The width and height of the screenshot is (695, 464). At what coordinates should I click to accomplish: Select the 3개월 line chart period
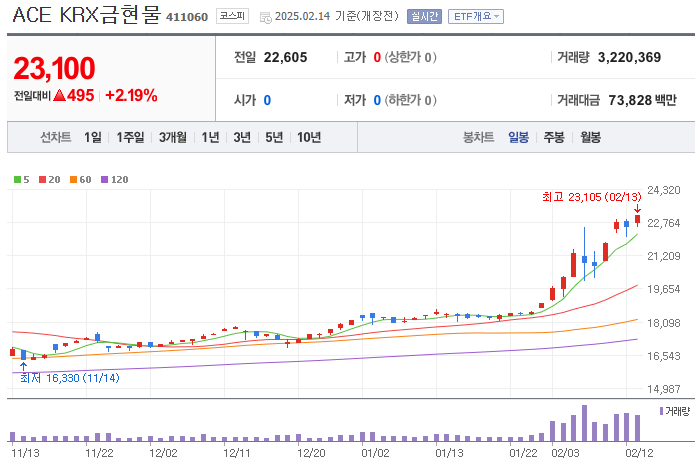pos(173,137)
